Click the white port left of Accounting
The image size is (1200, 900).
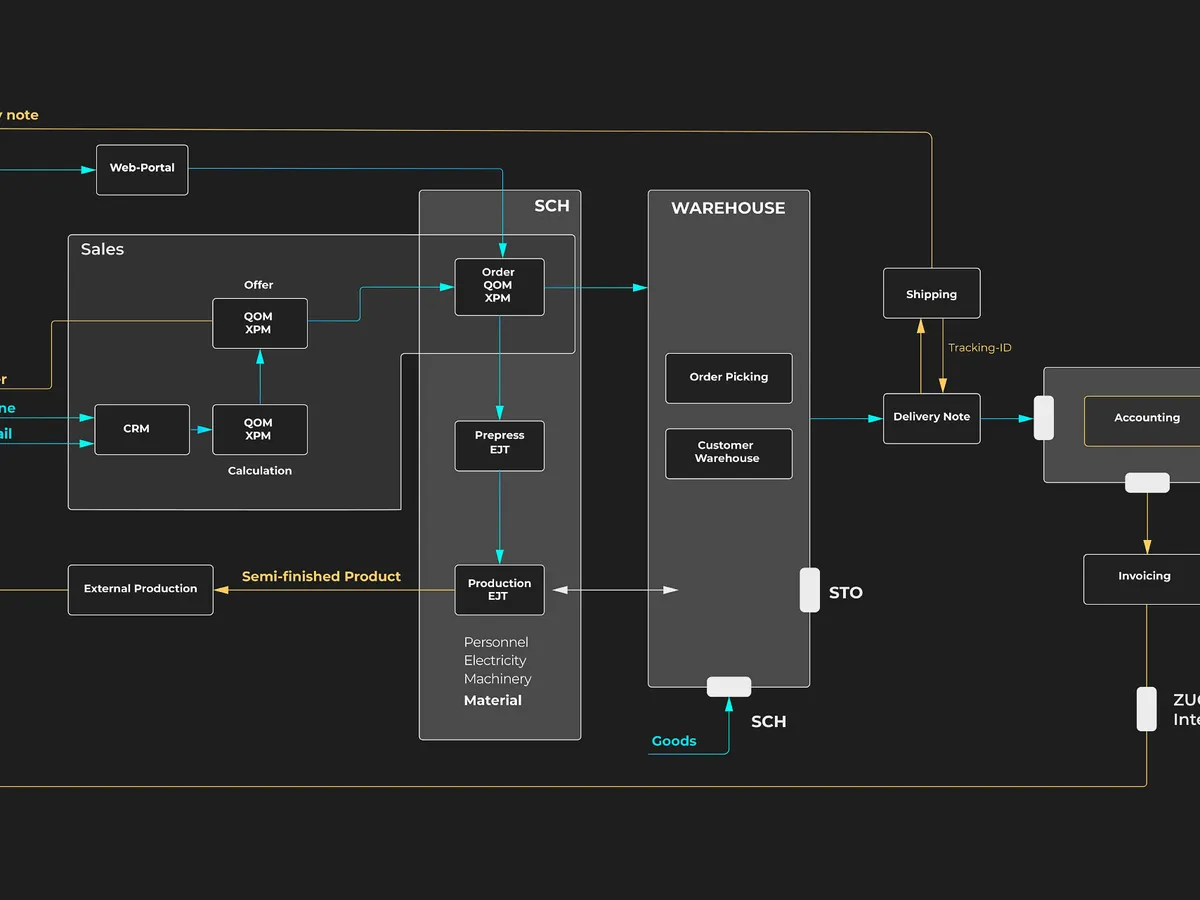[x=1043, y=418]
